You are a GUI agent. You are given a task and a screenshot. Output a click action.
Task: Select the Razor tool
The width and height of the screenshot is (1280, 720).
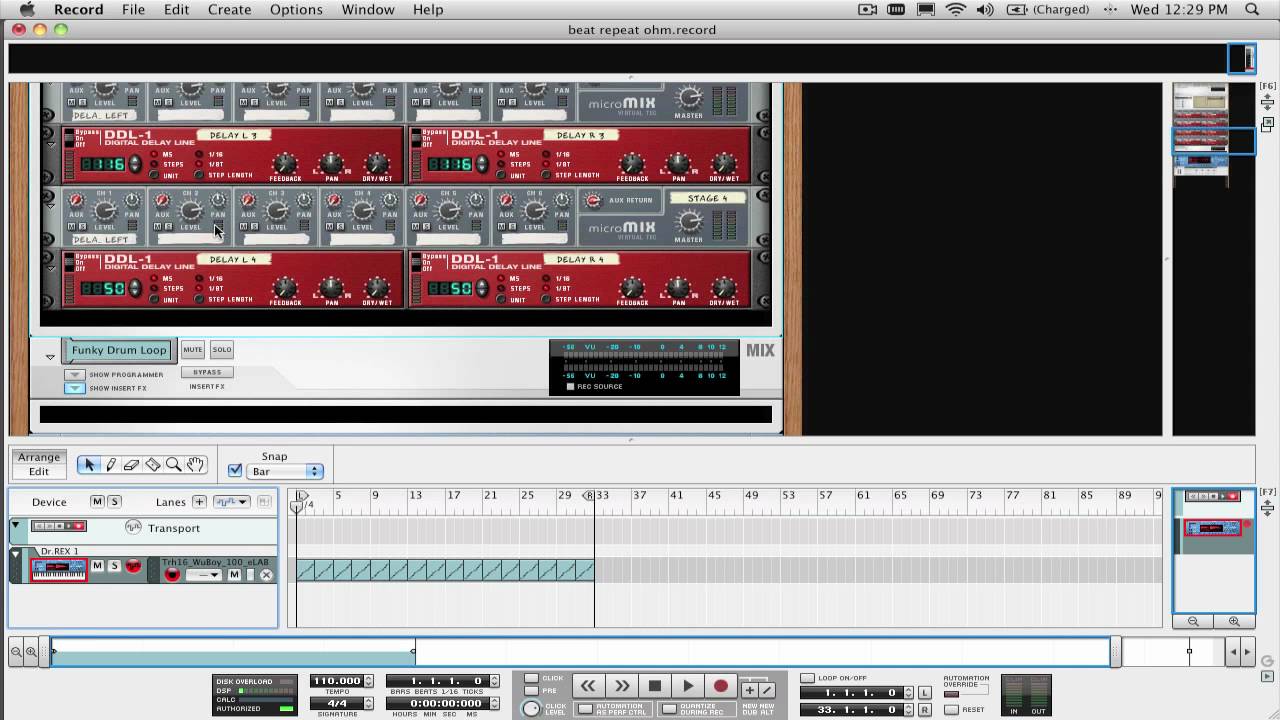tap(153, 465)
